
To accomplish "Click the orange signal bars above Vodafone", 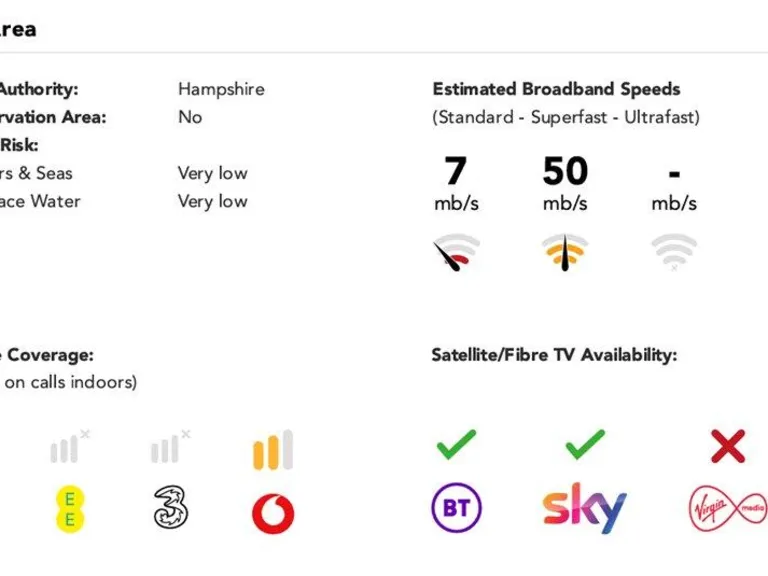I will point(273,451).
